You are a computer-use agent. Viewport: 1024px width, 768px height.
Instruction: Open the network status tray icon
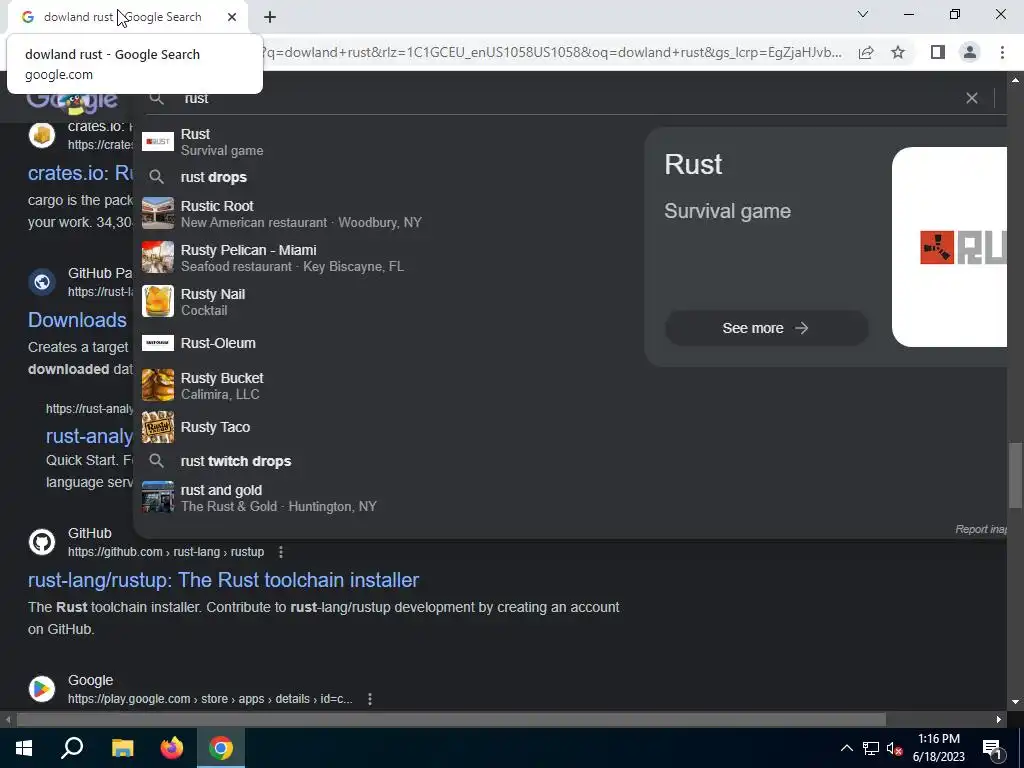coord(871,748)
